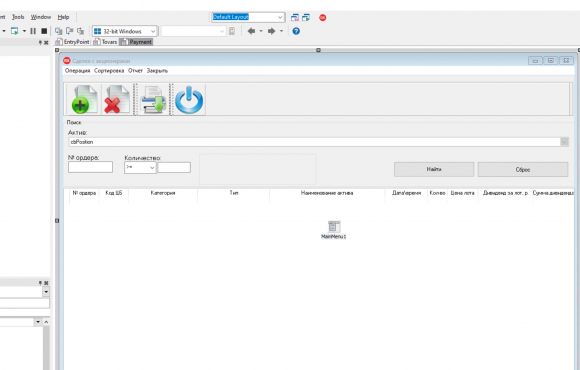Viewport: 580px width, 370px height.
Task: Click the blue help question mark icon
Action: [x=296, y=31]
